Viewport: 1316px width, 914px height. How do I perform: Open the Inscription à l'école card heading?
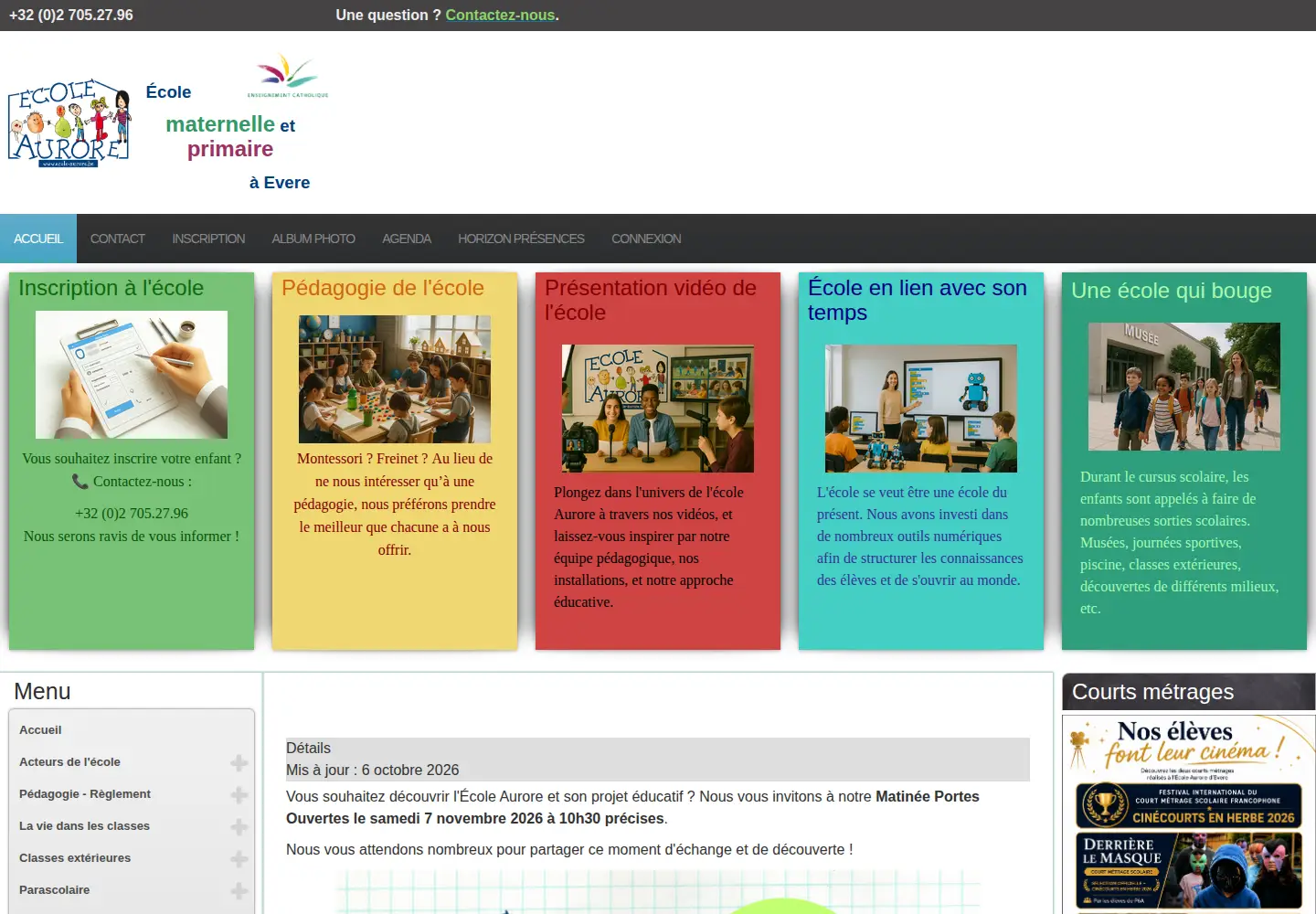click(x=111, y=288)
